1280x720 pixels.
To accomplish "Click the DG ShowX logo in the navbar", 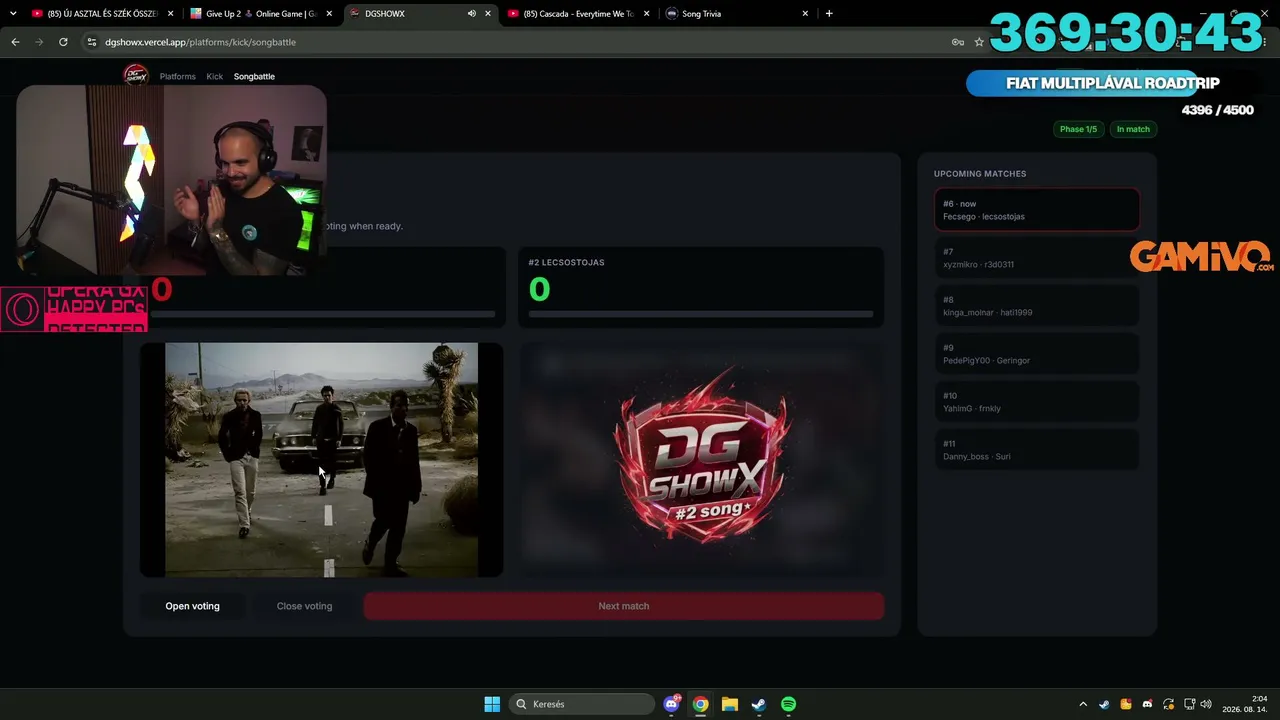I will click(135, 75).
